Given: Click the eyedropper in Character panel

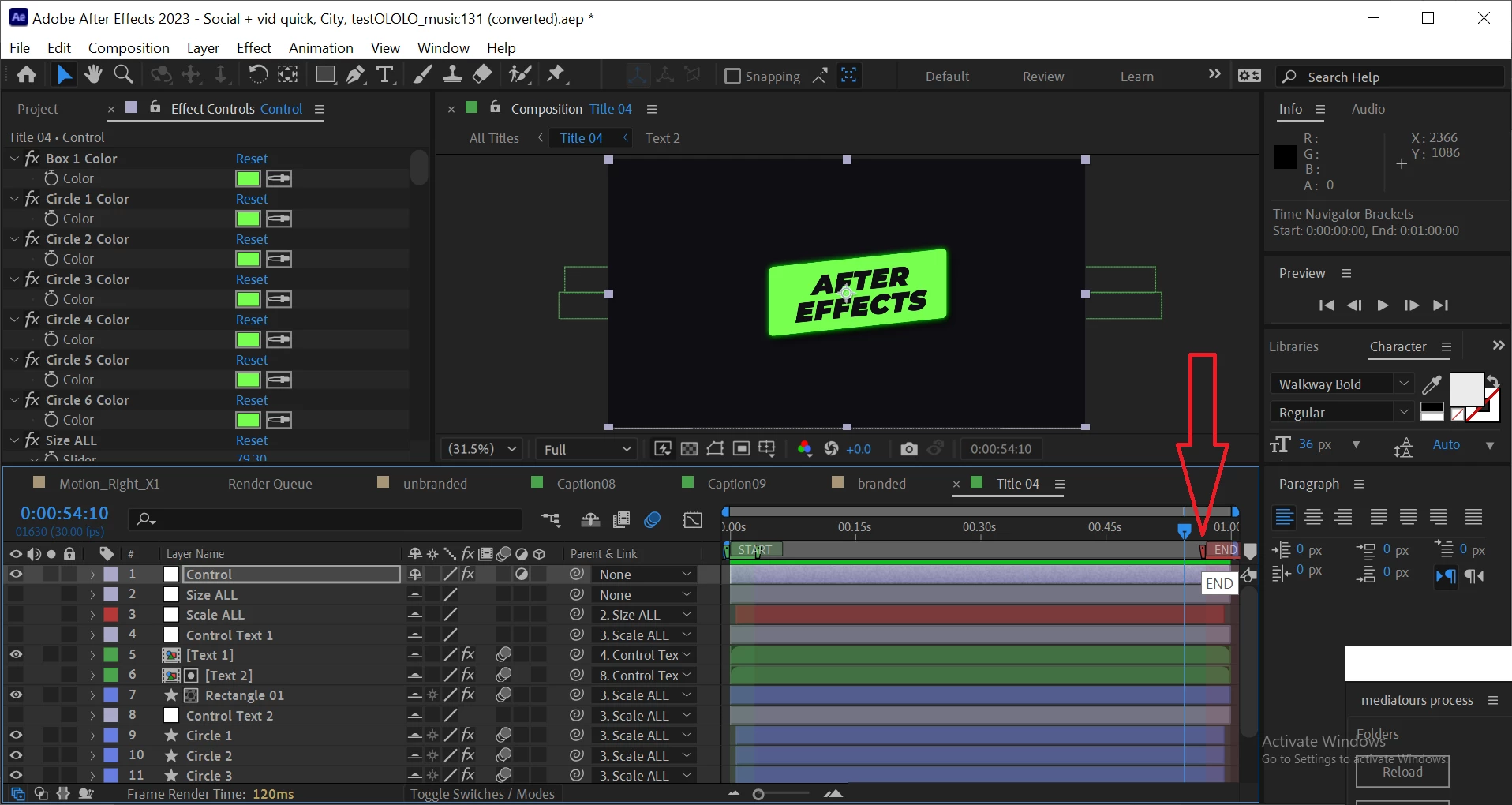Looking at the screenshot, I should pyautogui.click(x=1432, y=384).
